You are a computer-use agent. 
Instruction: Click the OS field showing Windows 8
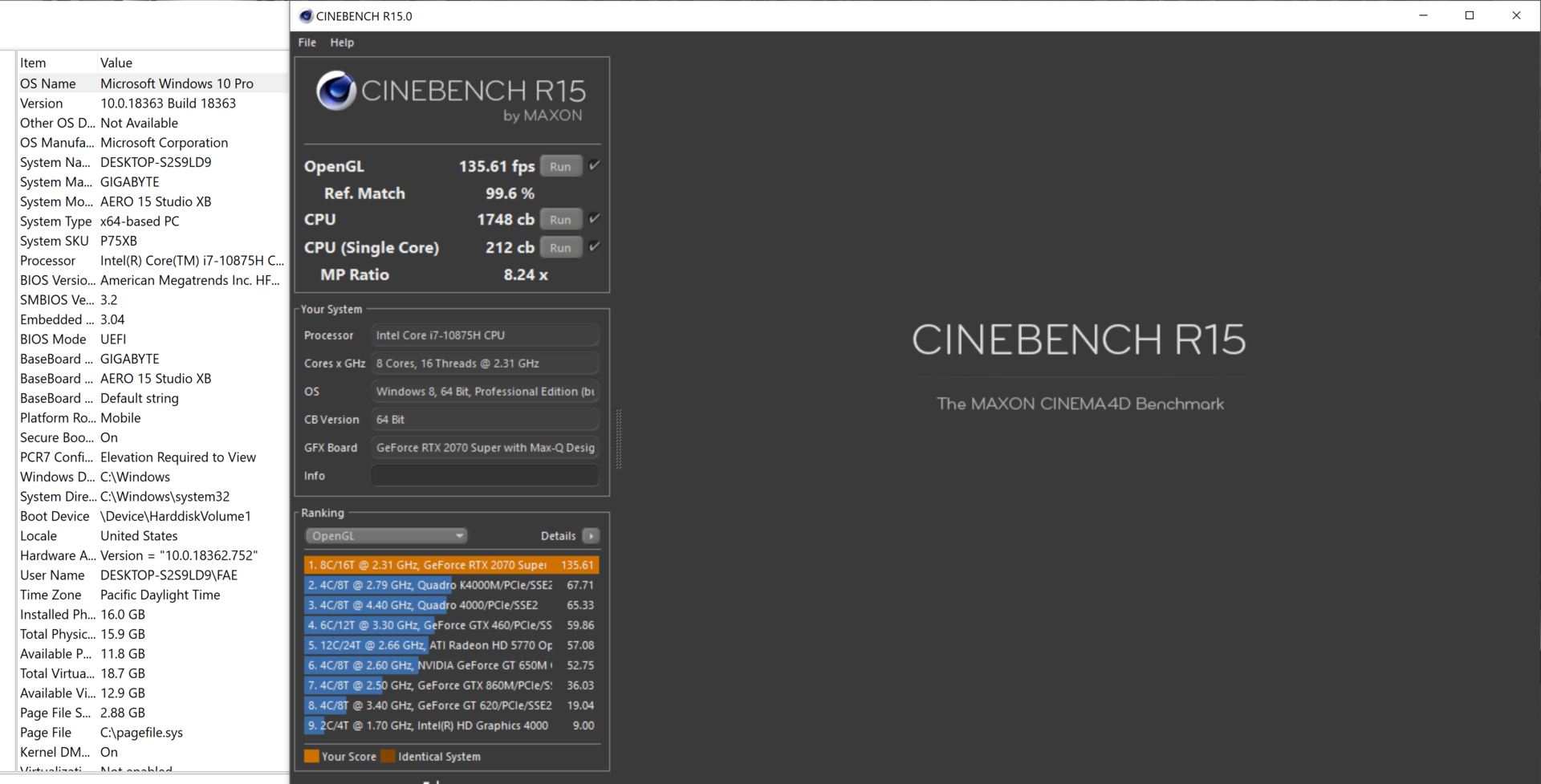point(485,392)
